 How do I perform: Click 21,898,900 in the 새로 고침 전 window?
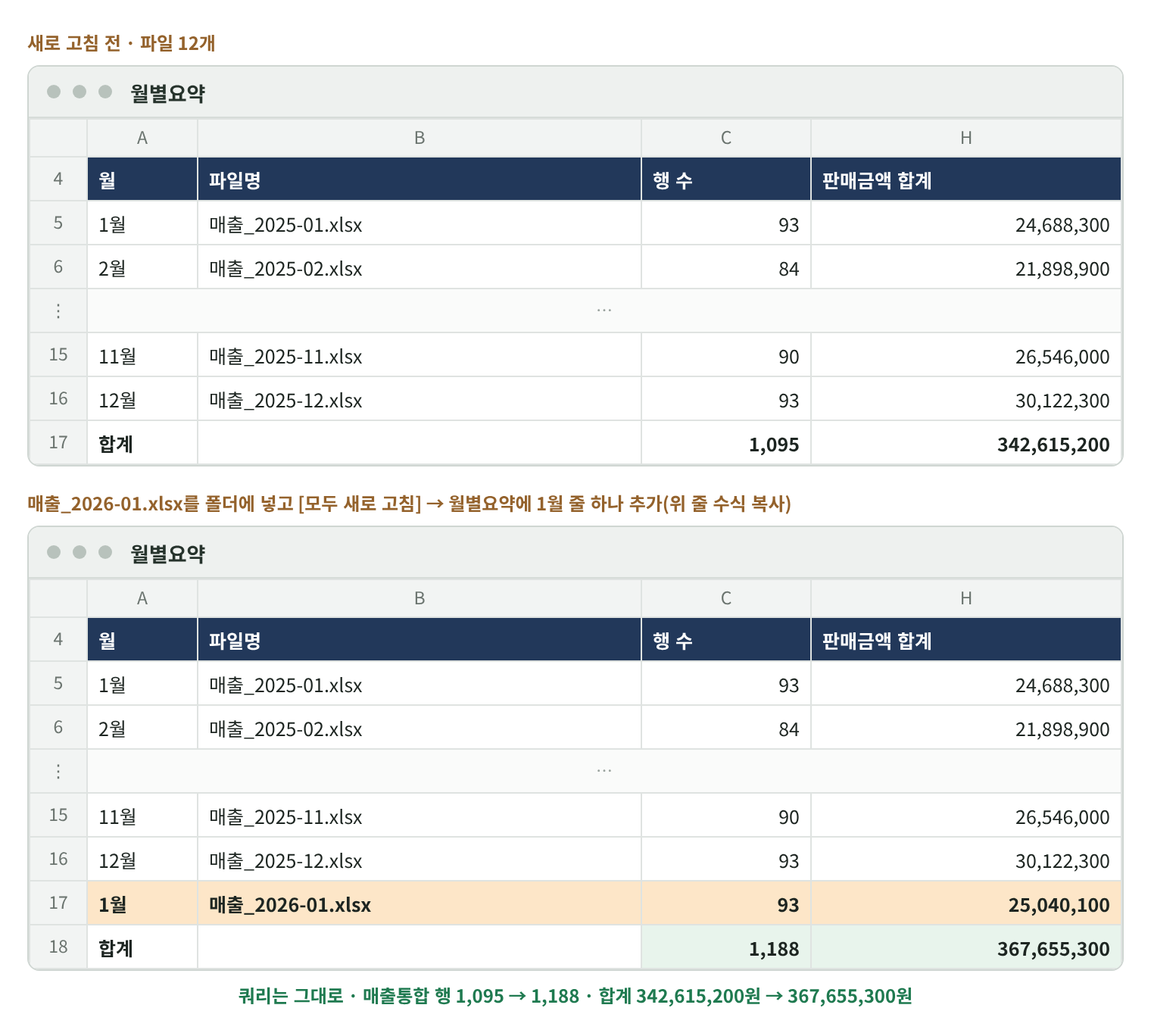tap(965, 268)
